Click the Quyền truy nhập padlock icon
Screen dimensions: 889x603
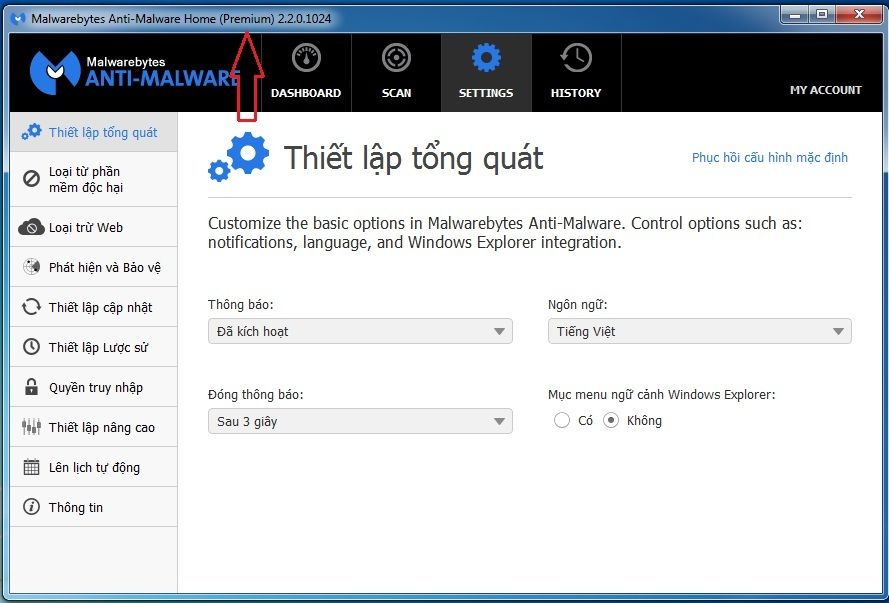click(31, 387)
